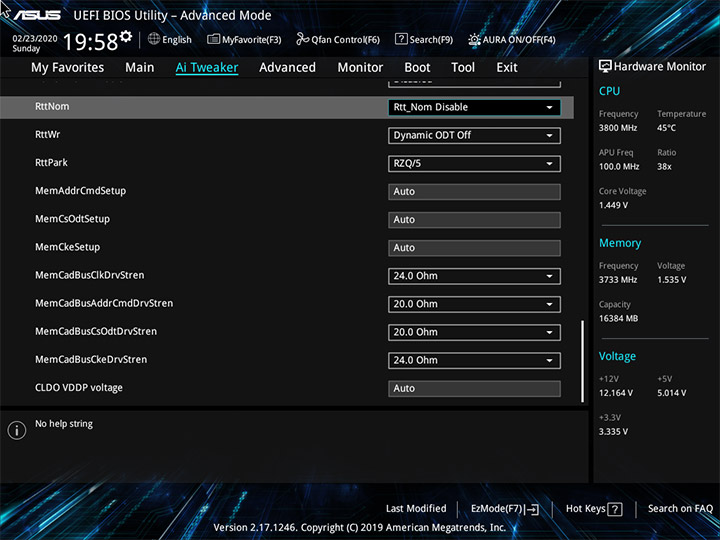Viewport: 720px width, 540px height.
Task: Click the MemAddrCmdSetup Auto field
Action: coord(474,191)
